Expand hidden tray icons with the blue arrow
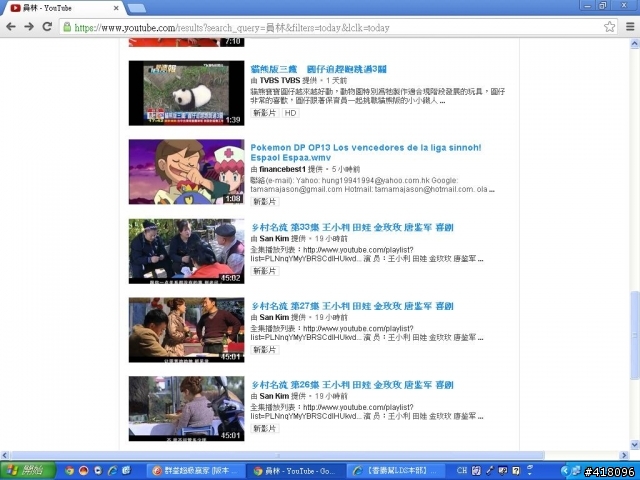 pos(565,471)
